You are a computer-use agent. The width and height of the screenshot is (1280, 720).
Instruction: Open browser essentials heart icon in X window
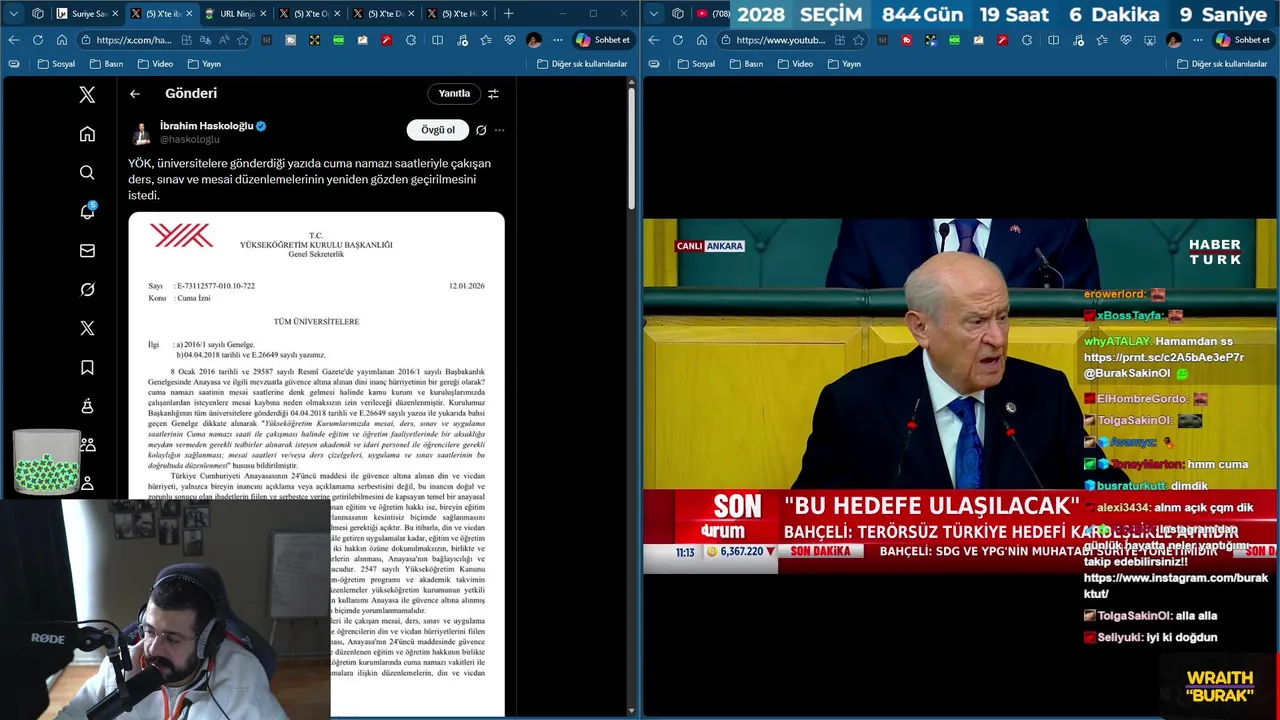509,40
